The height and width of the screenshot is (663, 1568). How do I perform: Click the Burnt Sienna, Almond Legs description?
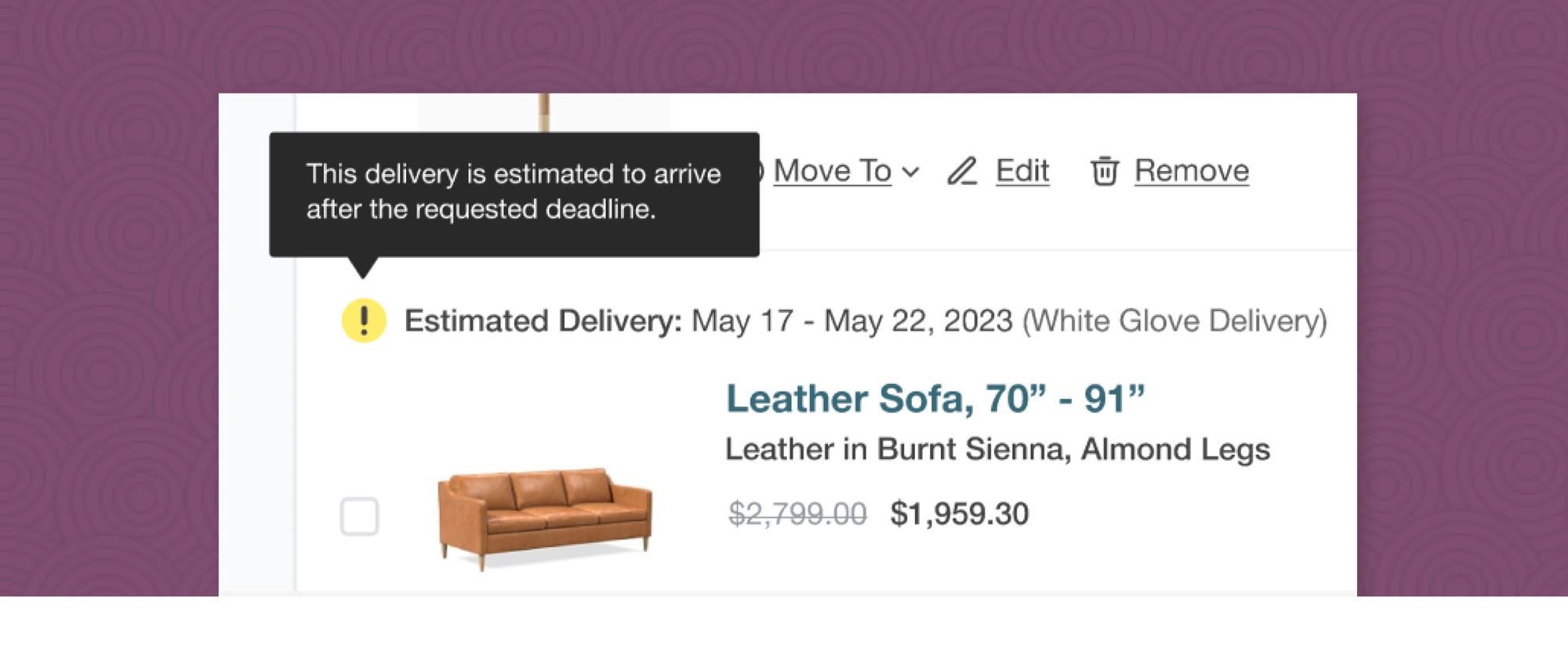pos(997,449)
